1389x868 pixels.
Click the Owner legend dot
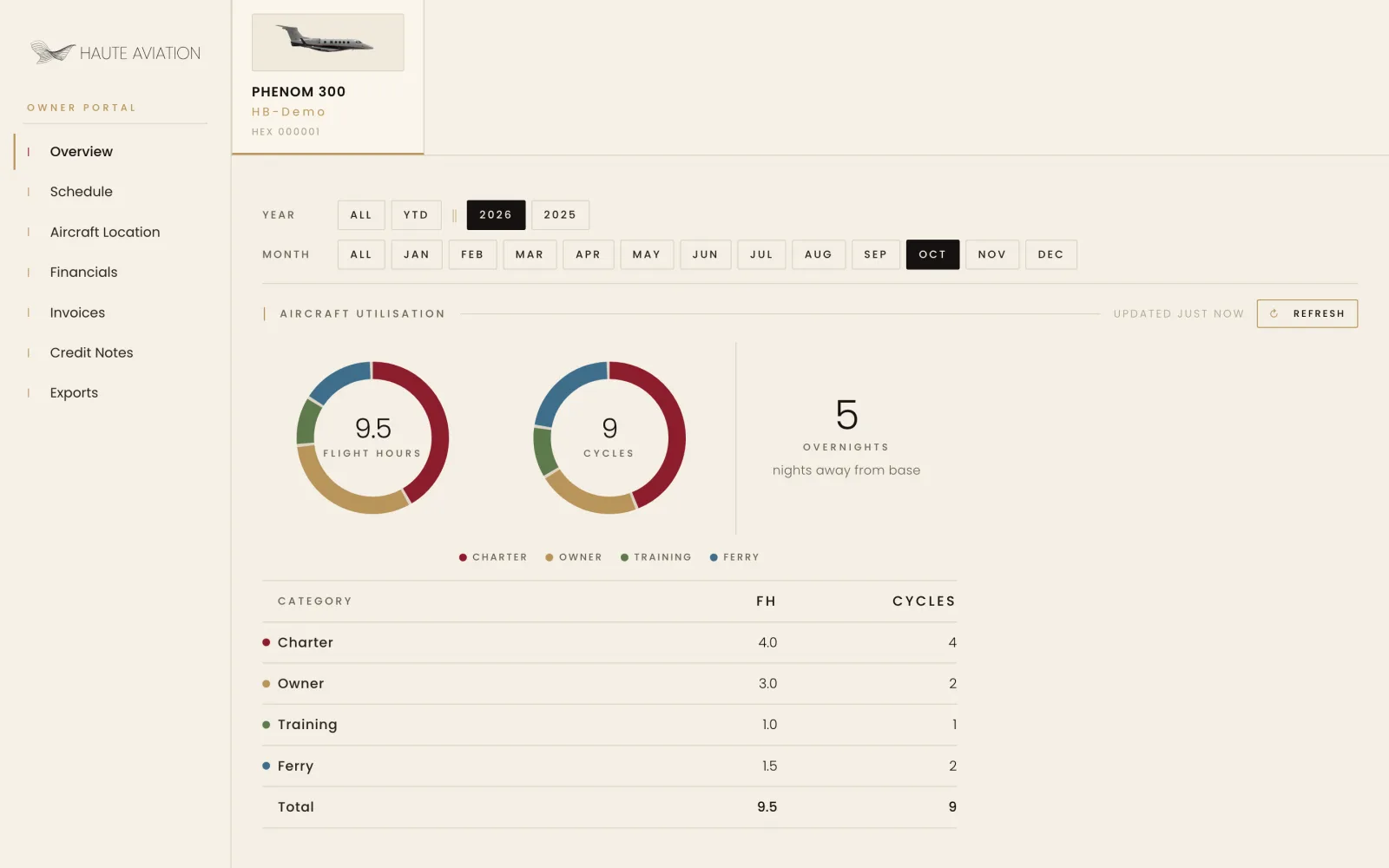click(550, 557)
